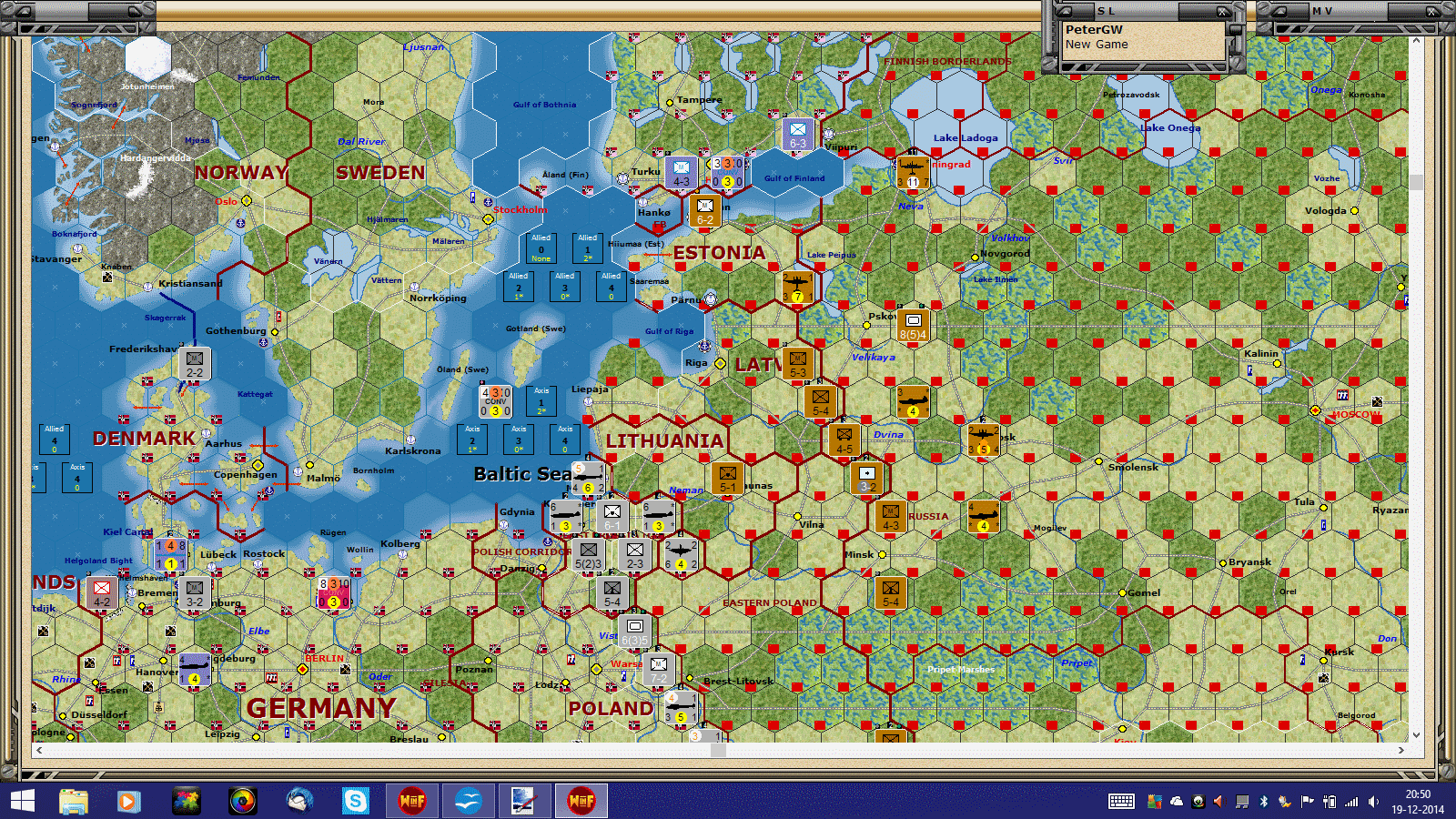This screenshot has width=1456, height=819.
Task: Select the German 5(2)3 unit near Danzig
Action: coord(589,554)
